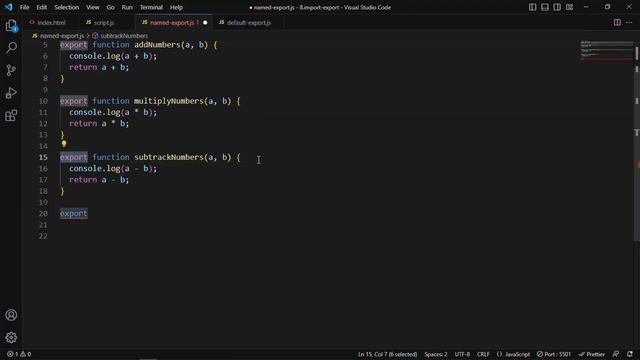Change indentation via Spaces: 2

tap(436, 354)
